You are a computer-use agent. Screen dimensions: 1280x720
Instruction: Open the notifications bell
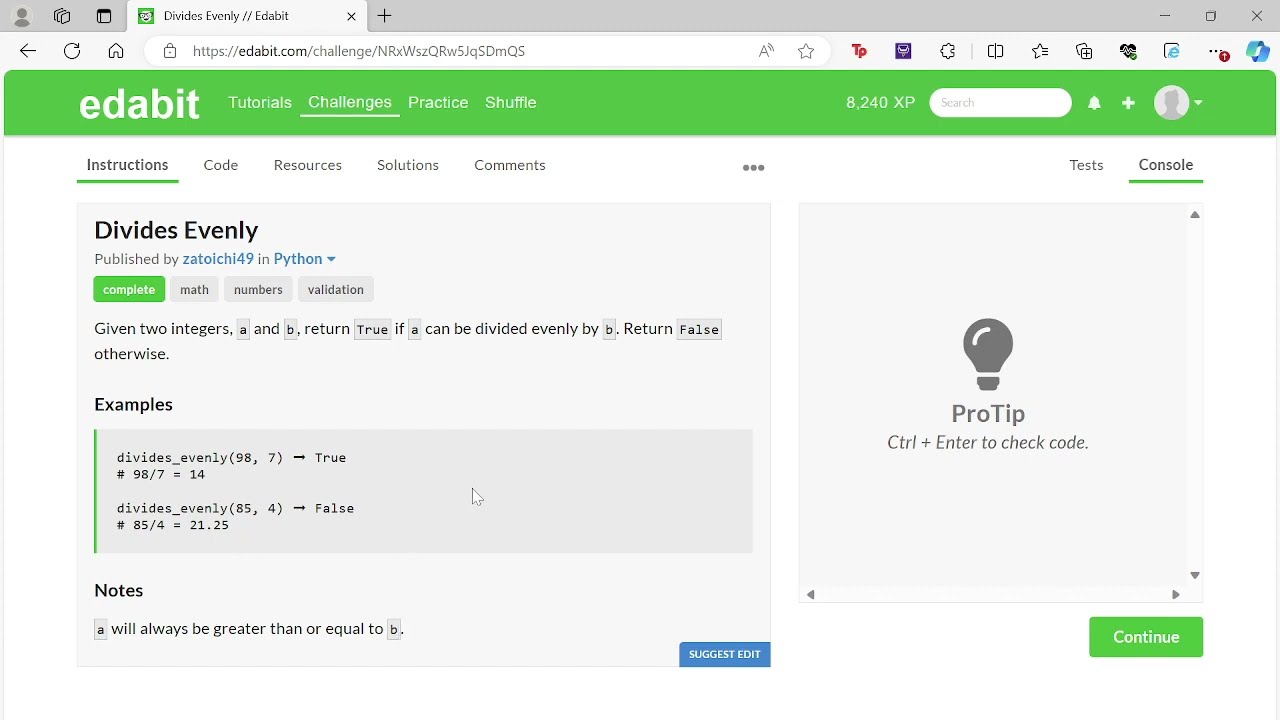pyautogui.click(x=1094, y=103)
